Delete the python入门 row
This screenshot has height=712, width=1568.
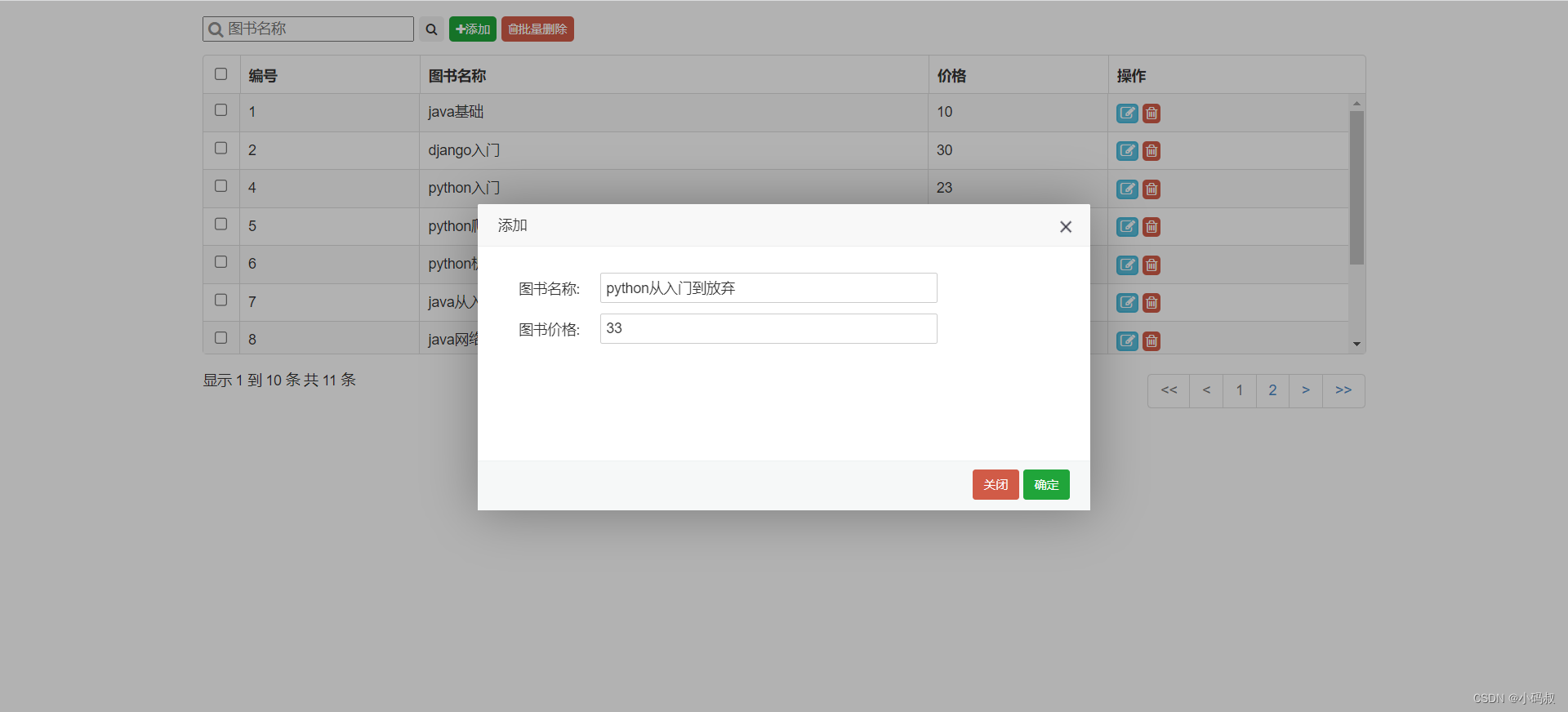tap(1151, 189)
